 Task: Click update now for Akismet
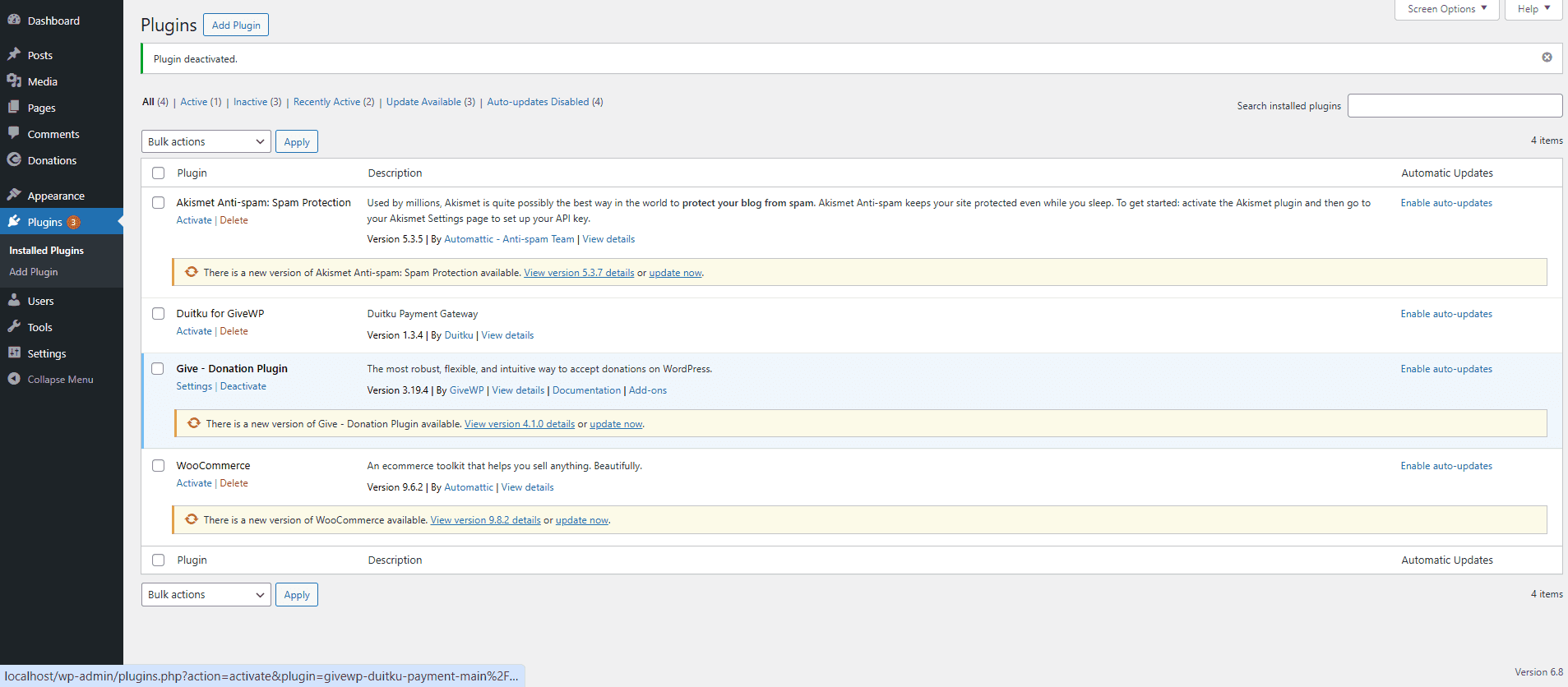pos(675,273)
